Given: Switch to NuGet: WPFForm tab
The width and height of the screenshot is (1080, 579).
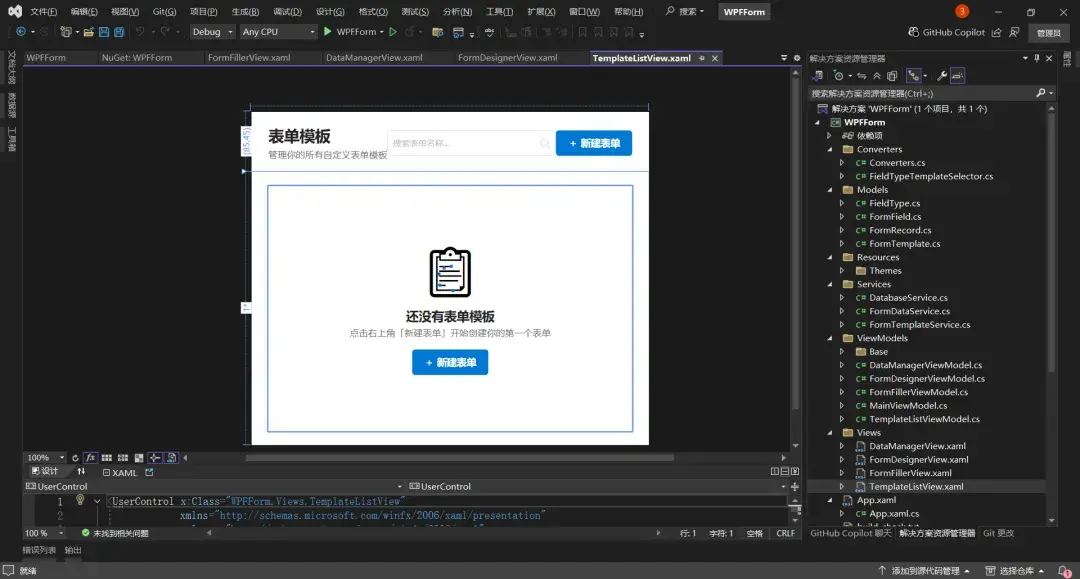Looking at the screenshot, I should tap(136, 58).
